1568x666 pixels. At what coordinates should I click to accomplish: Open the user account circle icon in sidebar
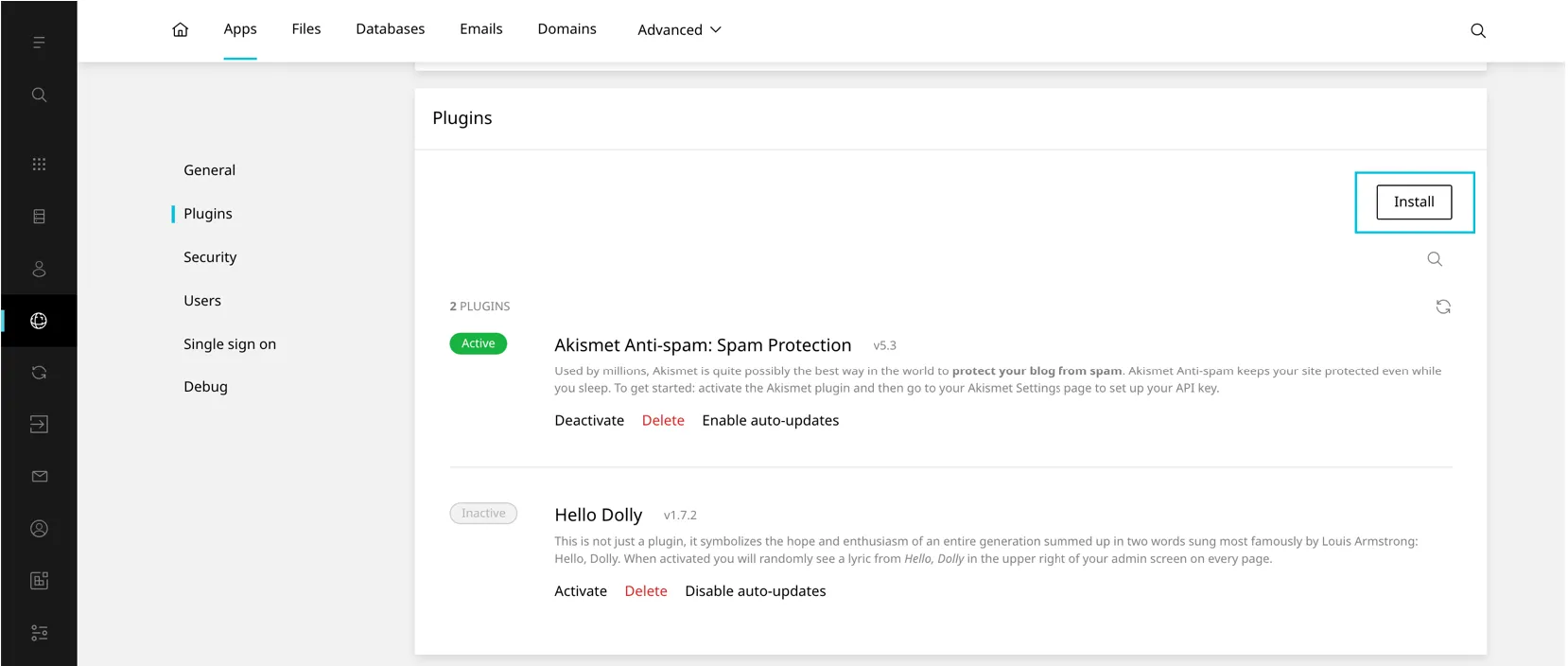[39, 529]
